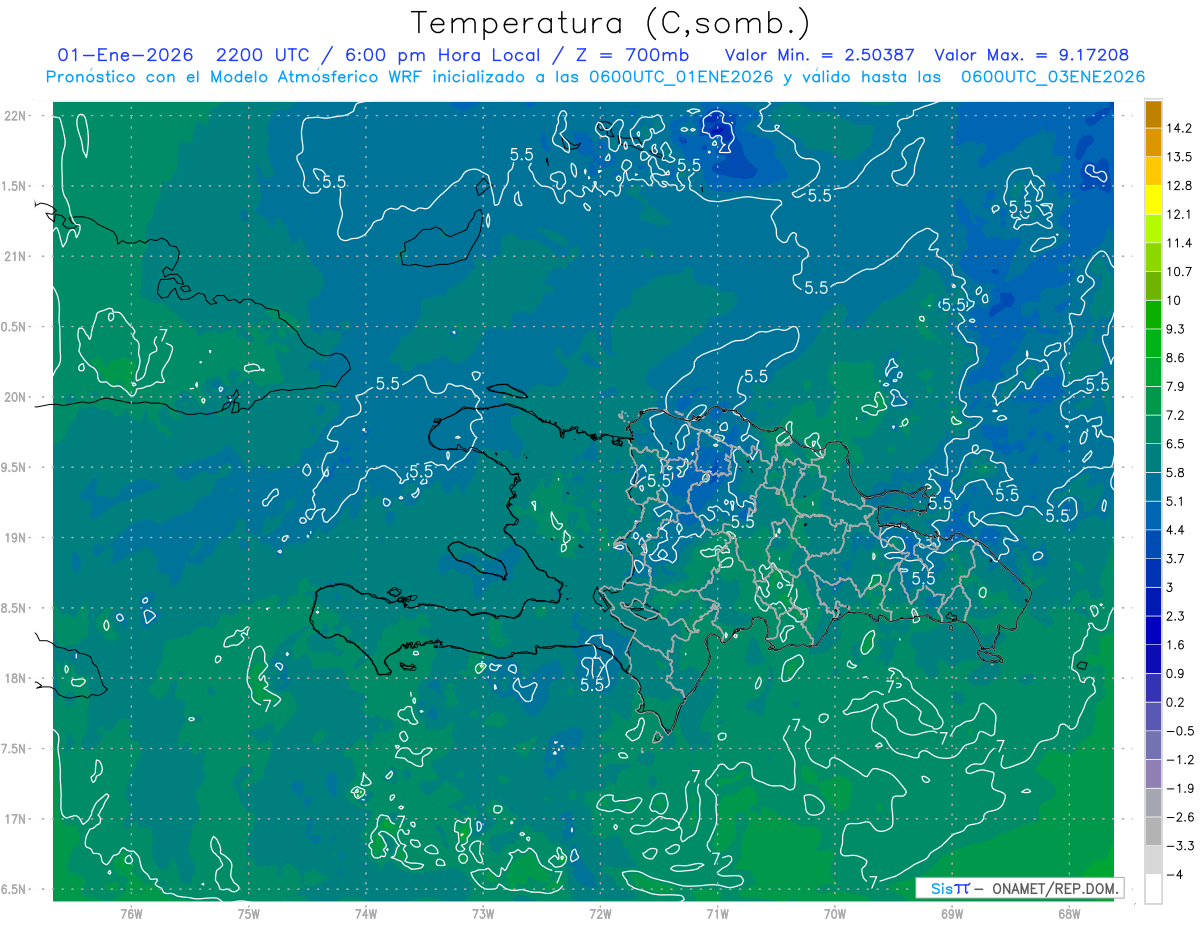Image resolution: width=1200 pixels, height=927 pixels.
Task: Click the '69W' longitude label
Action: tap(952, 913)
